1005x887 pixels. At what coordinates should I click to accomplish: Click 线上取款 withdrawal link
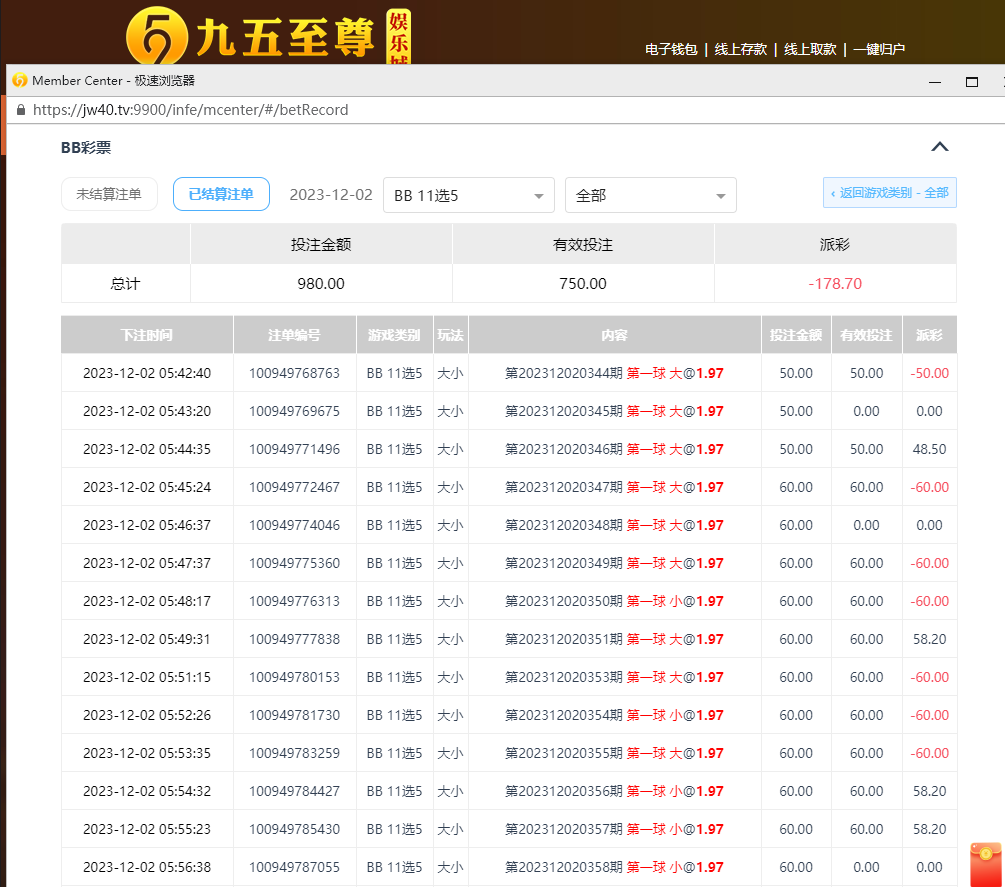tap(809, 49)
